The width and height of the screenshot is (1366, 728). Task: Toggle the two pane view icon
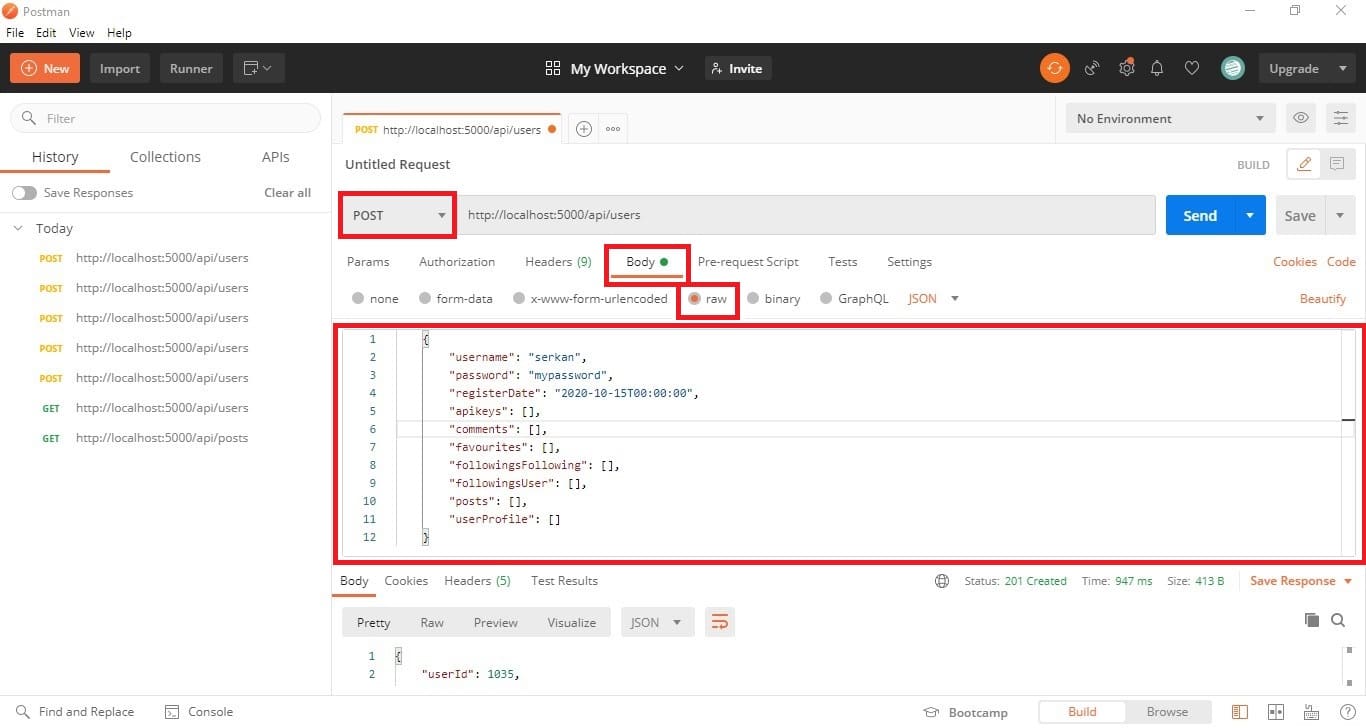(1240, 712)
